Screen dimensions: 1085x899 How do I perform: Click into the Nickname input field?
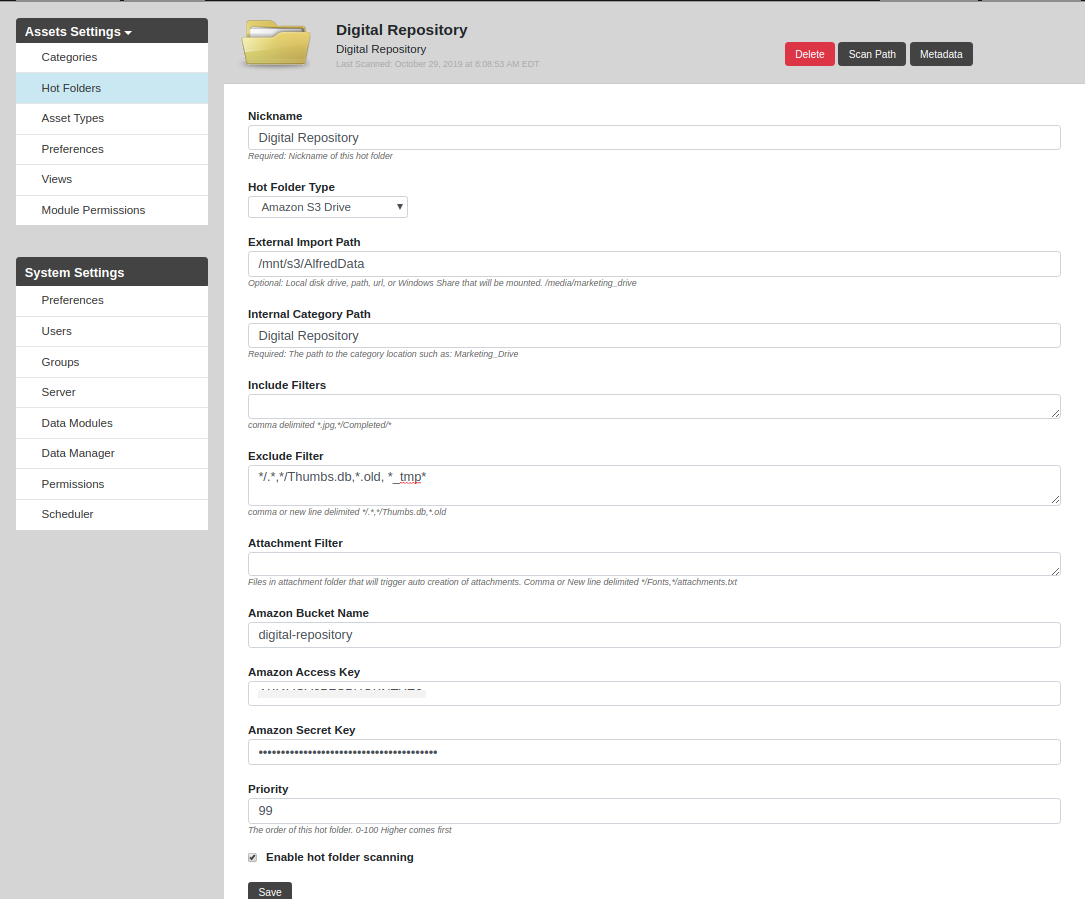point(653,137)
